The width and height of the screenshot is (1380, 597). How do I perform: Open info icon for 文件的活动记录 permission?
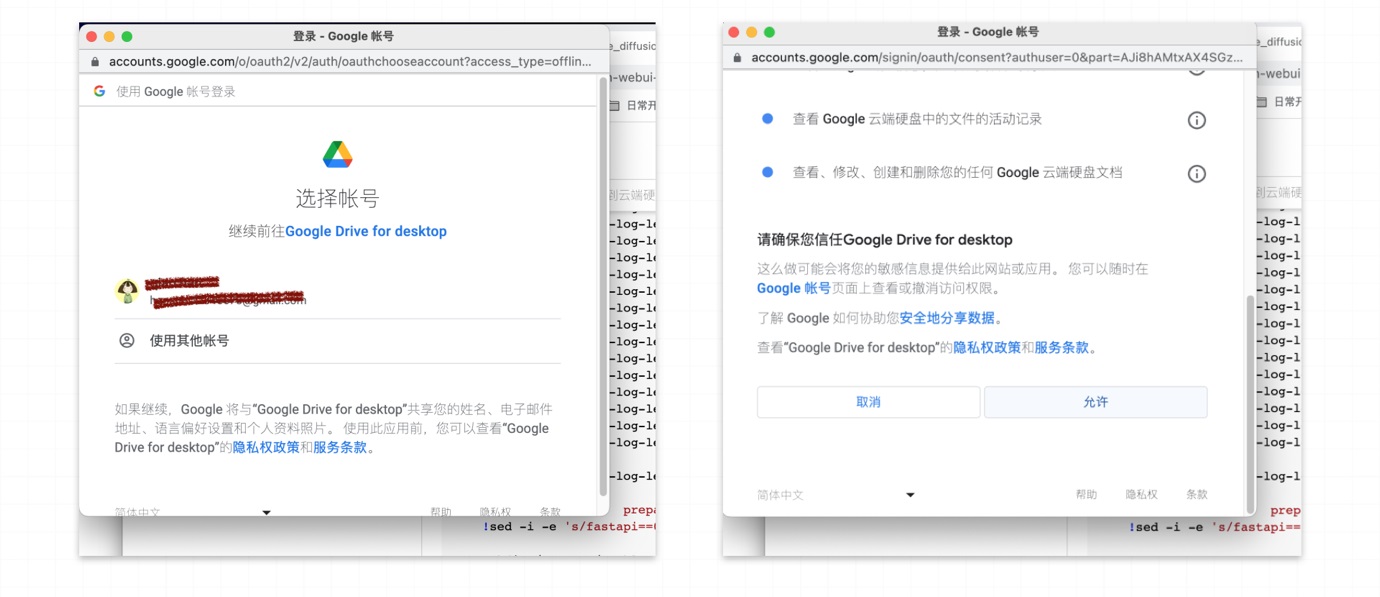[1196, 120]
